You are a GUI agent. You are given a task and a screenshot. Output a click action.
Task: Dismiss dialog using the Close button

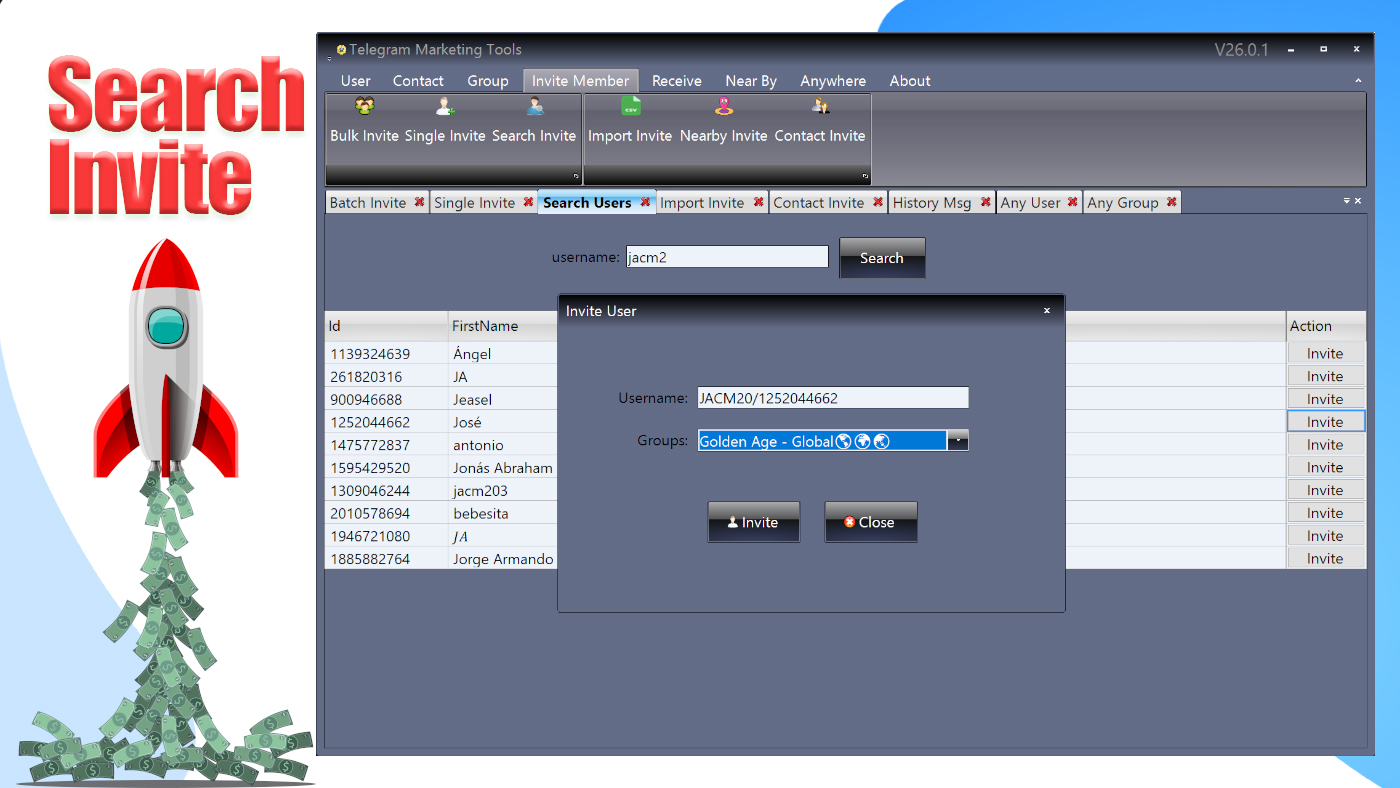click(871, 522)
